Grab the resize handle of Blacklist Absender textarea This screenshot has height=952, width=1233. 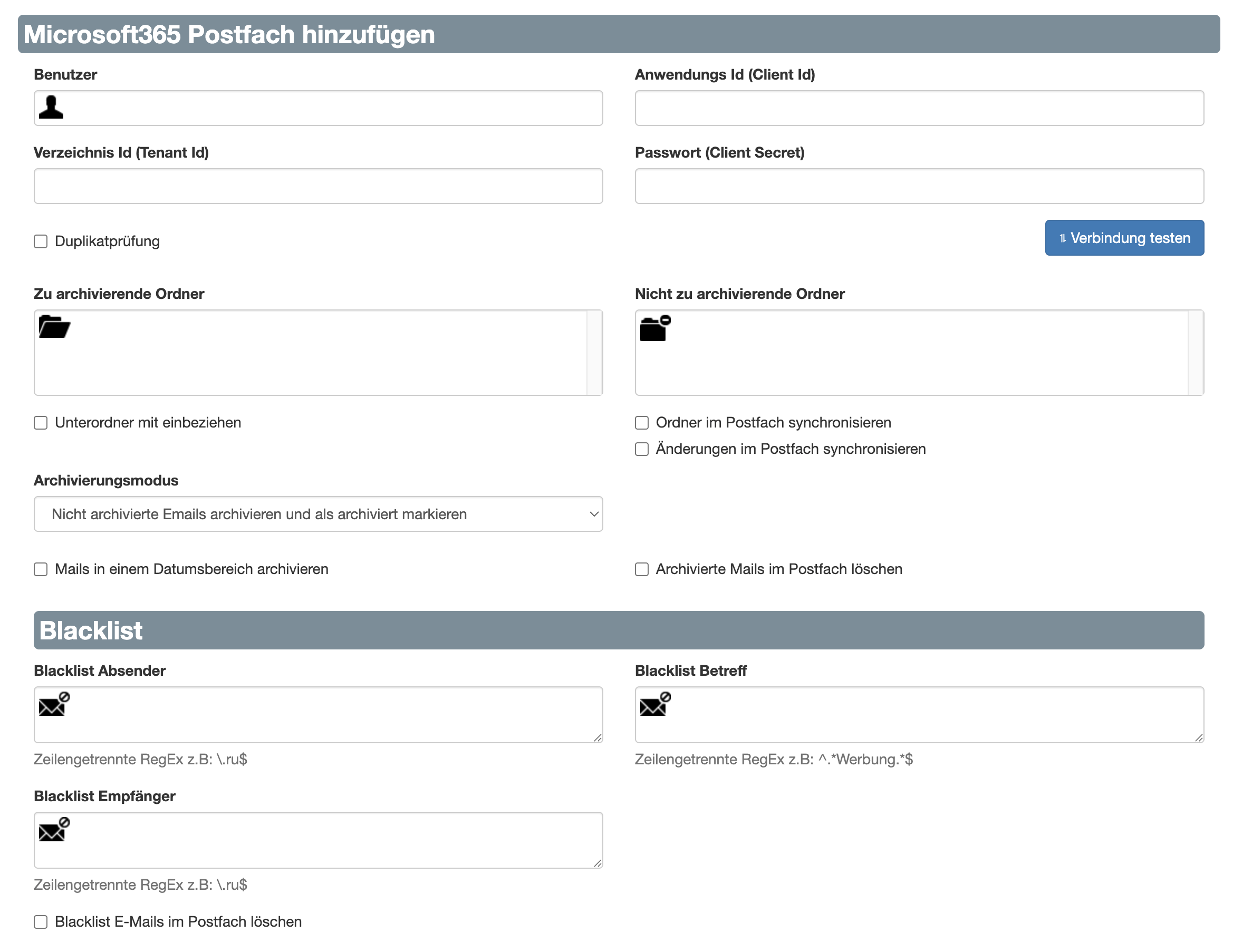598,737
